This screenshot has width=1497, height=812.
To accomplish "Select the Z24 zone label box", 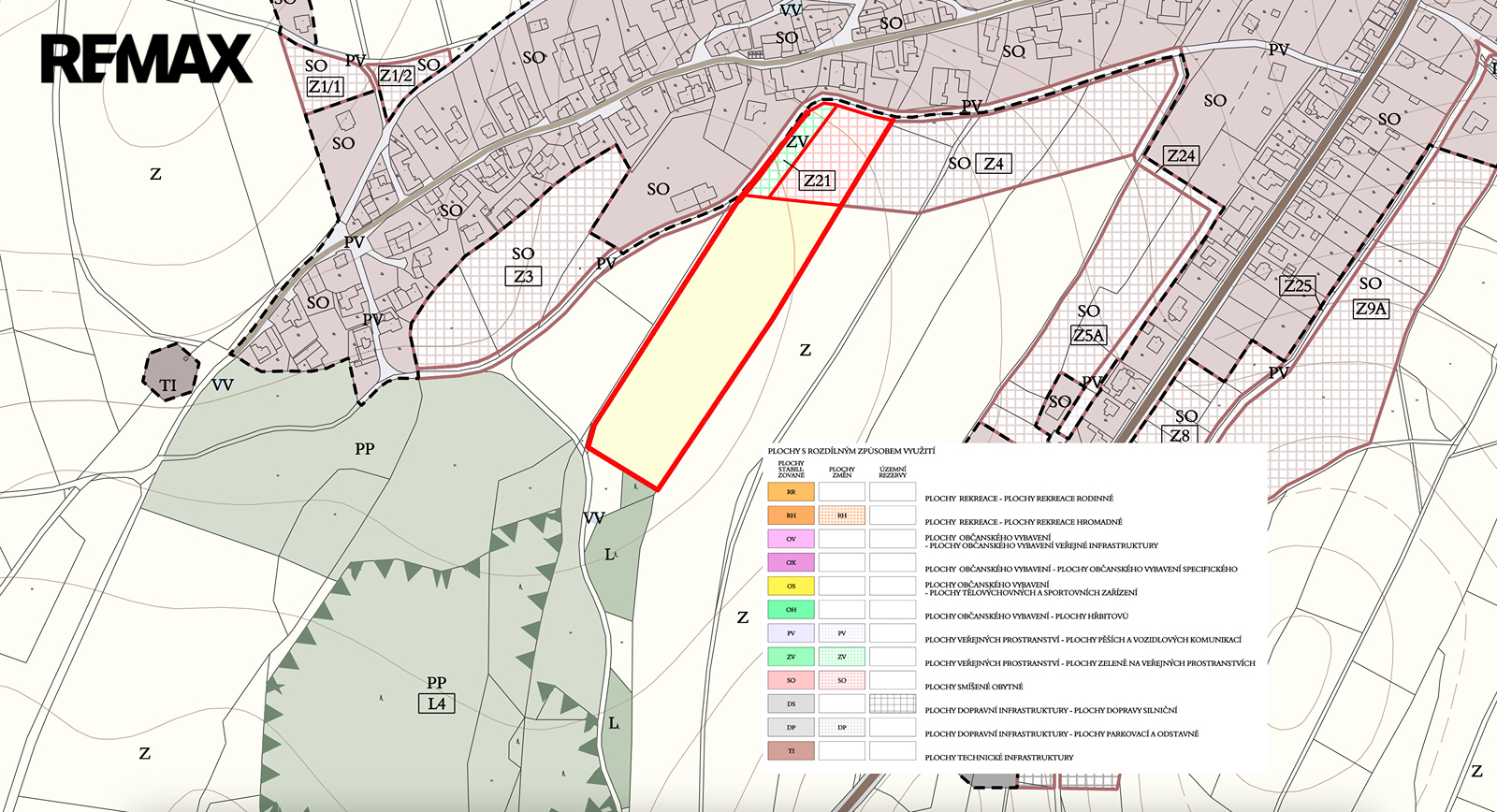I will click(1181, 156).
